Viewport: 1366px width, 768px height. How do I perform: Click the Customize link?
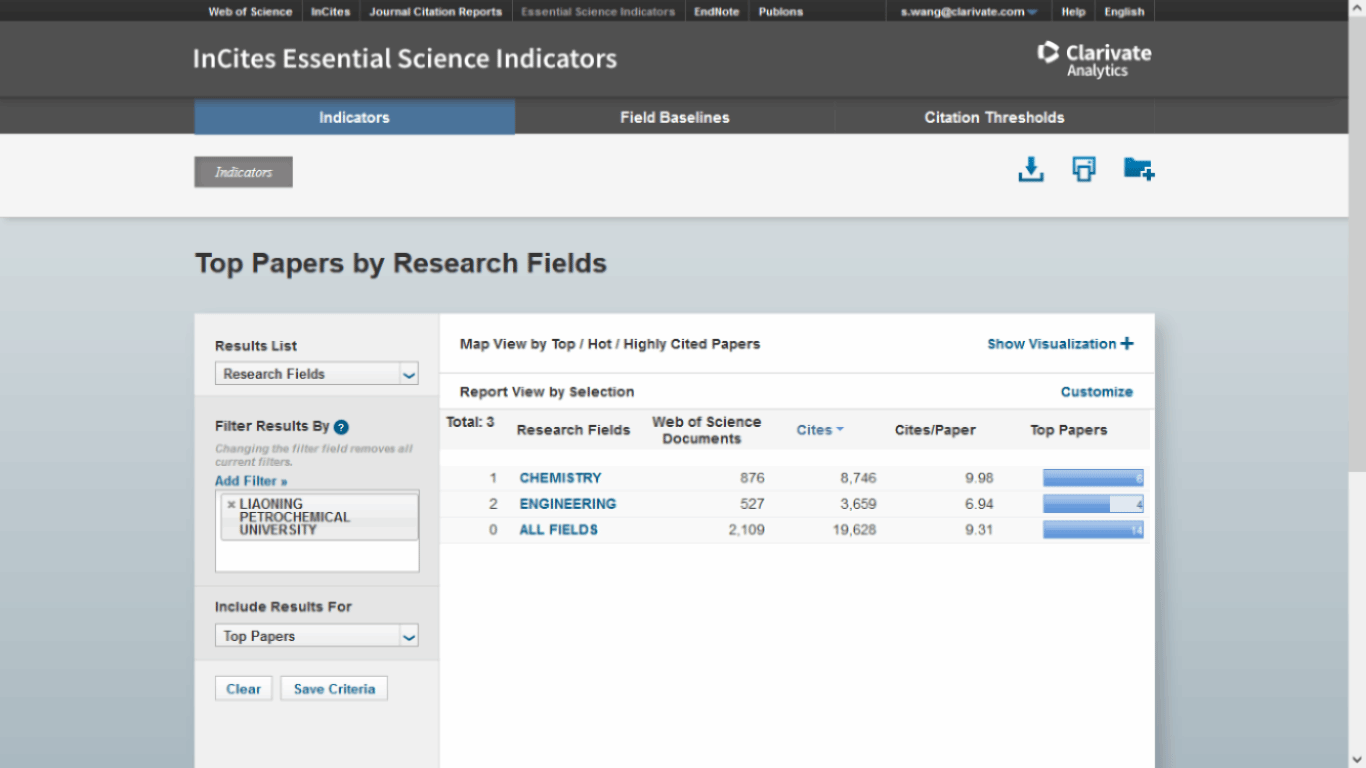1097,392
